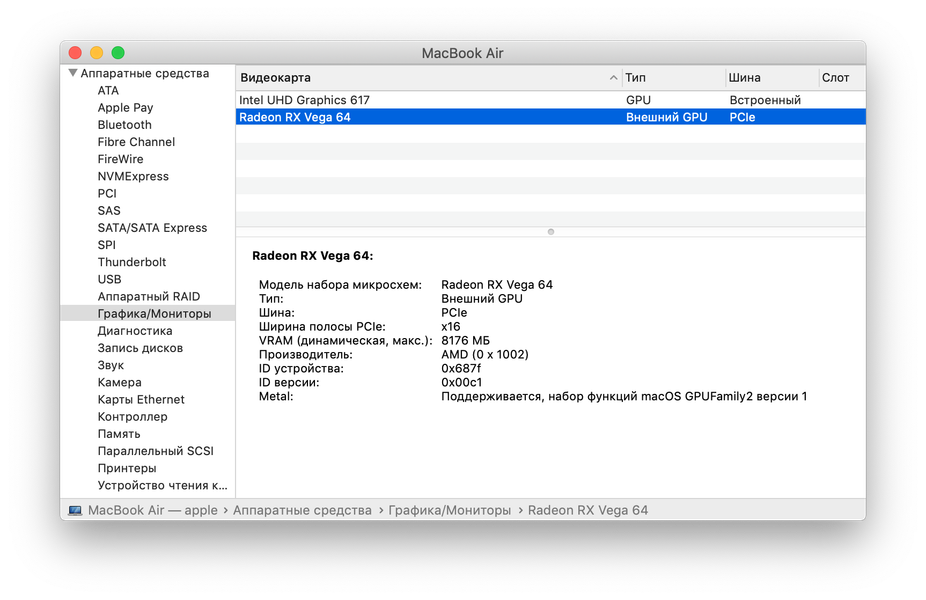Click the Шина column header
The image size is (926, 600).
pos(745,78)
